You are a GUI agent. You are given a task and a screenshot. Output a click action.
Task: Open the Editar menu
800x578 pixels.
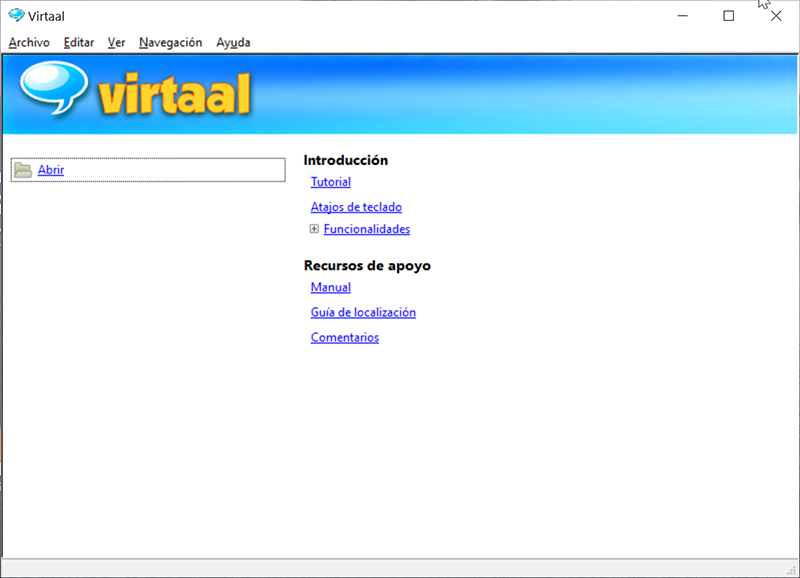click(79, 42)
